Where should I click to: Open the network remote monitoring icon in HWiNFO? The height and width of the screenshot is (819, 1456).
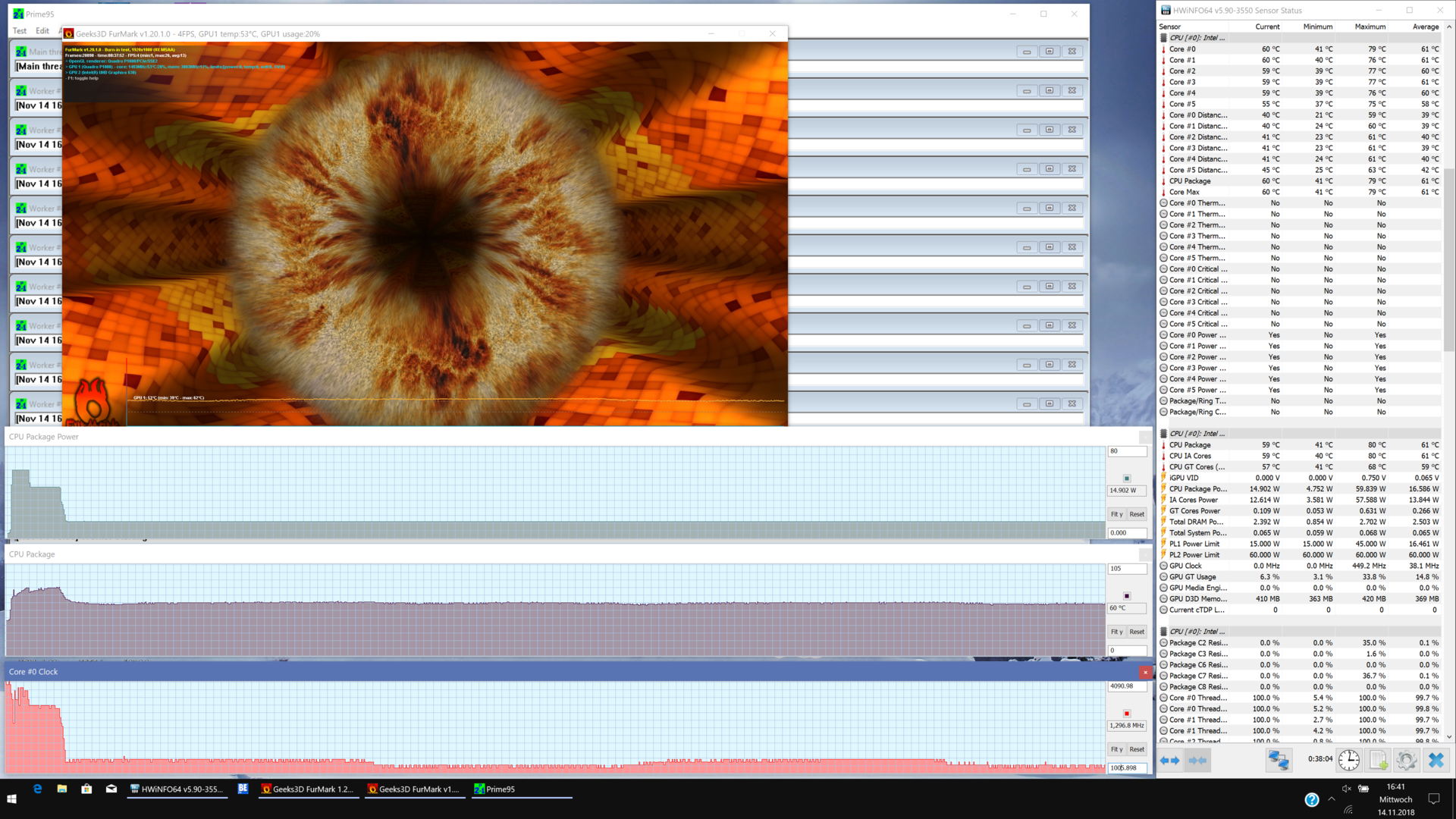click(x=1279, y=760)
